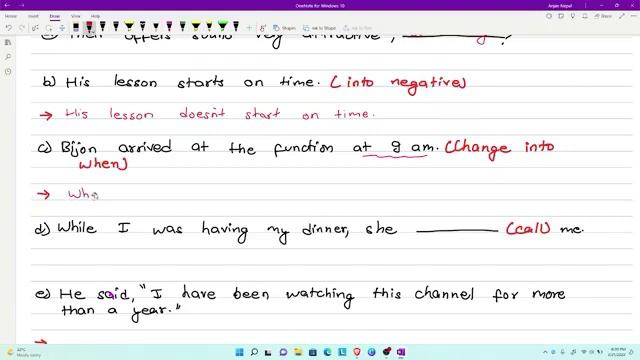This screenshot has width=640, height=360.
Task: Open the Help tab
Action: (95, 16)
